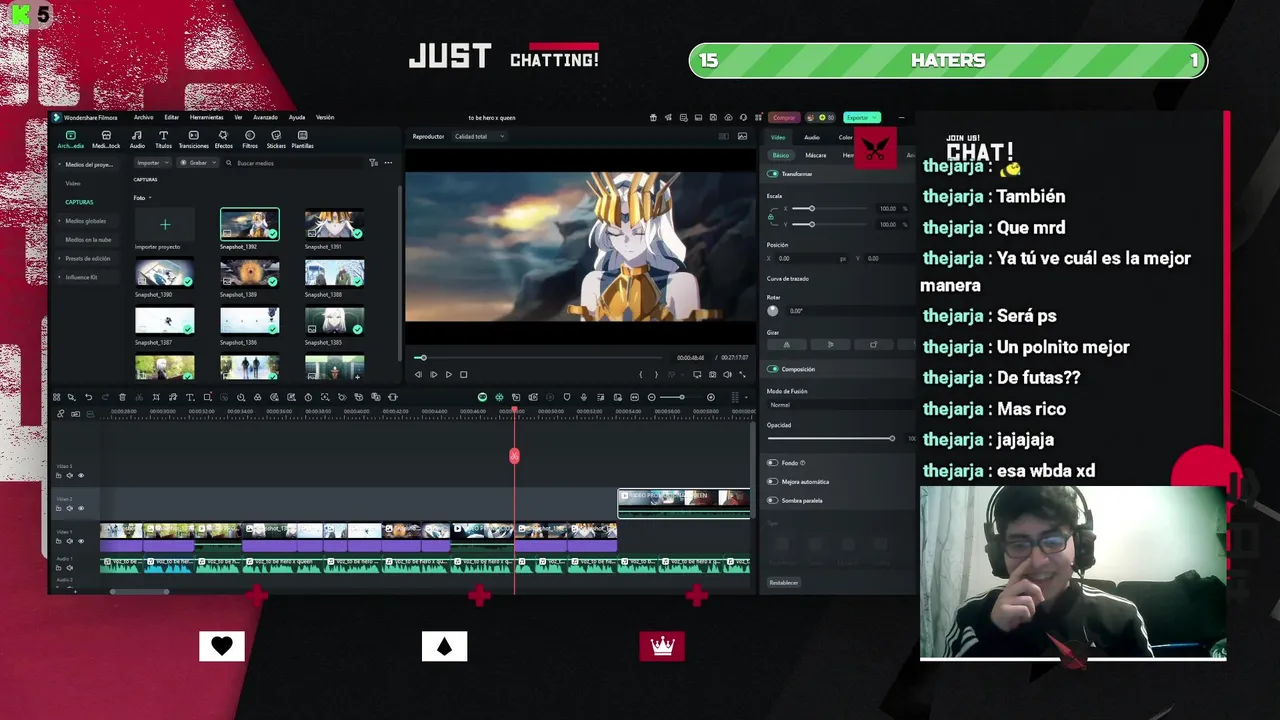Click the scissors split button on playhead
The width and height of the screenshot is (1280, 720).
pyautogui.click(x=514, y=456)
